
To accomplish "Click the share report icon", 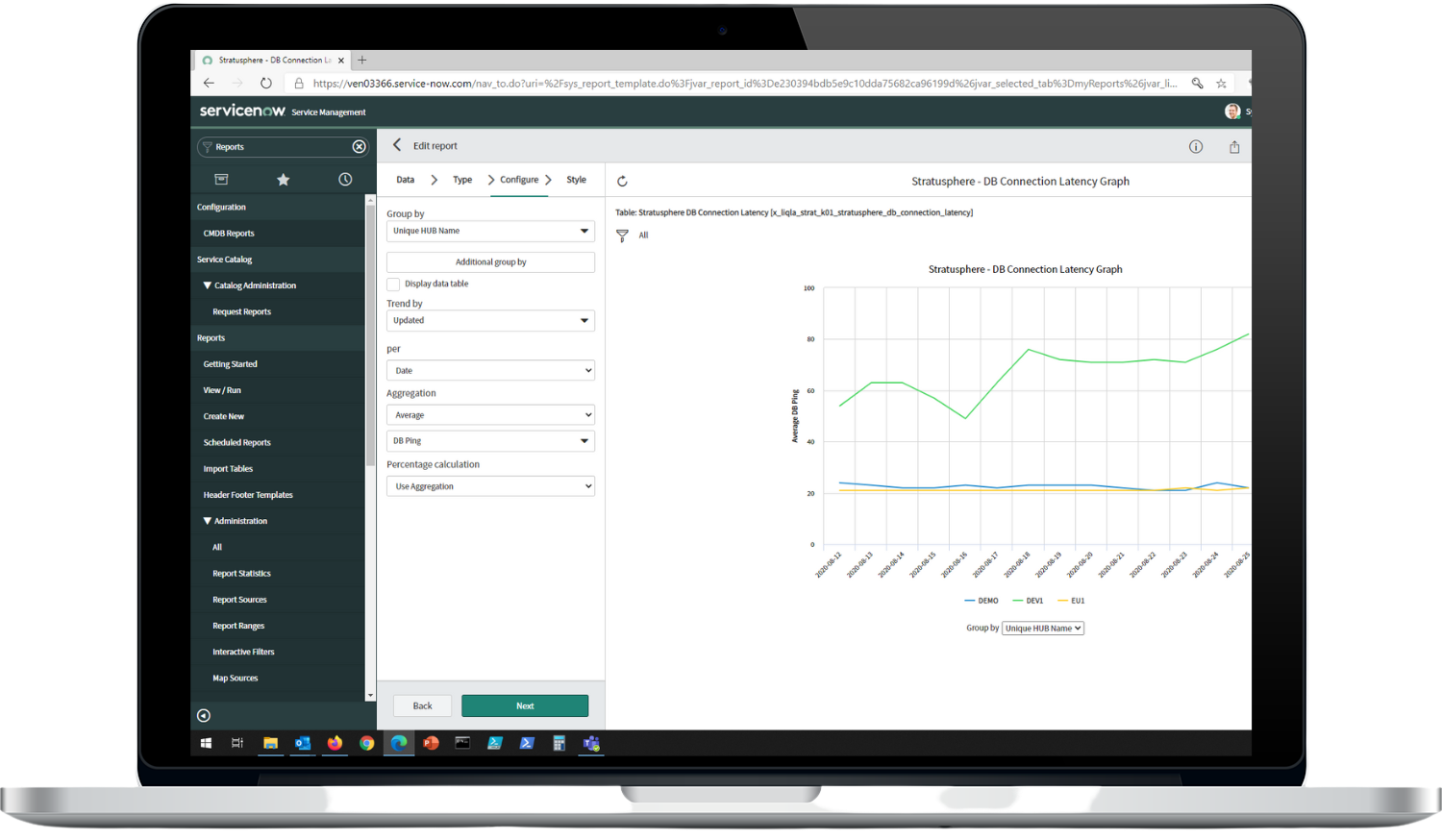I will click(x=1234, y=147).
